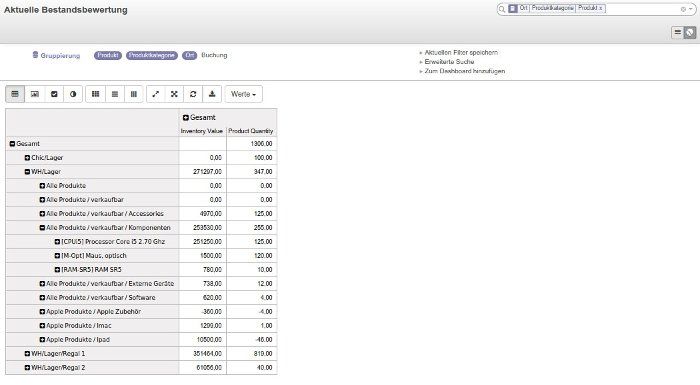Switch to graph view icon

tap(690, 32)
